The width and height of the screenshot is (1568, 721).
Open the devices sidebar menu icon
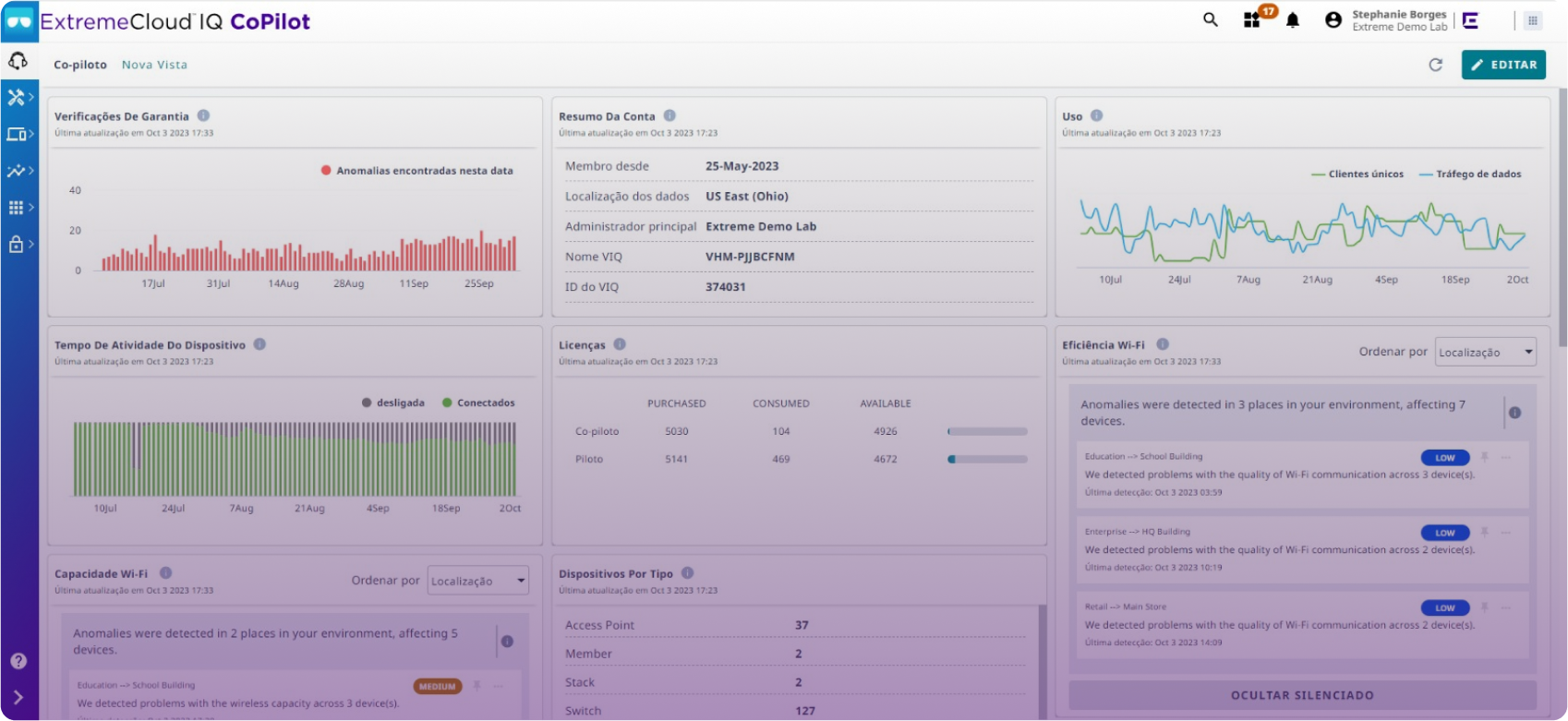point(17,134)
